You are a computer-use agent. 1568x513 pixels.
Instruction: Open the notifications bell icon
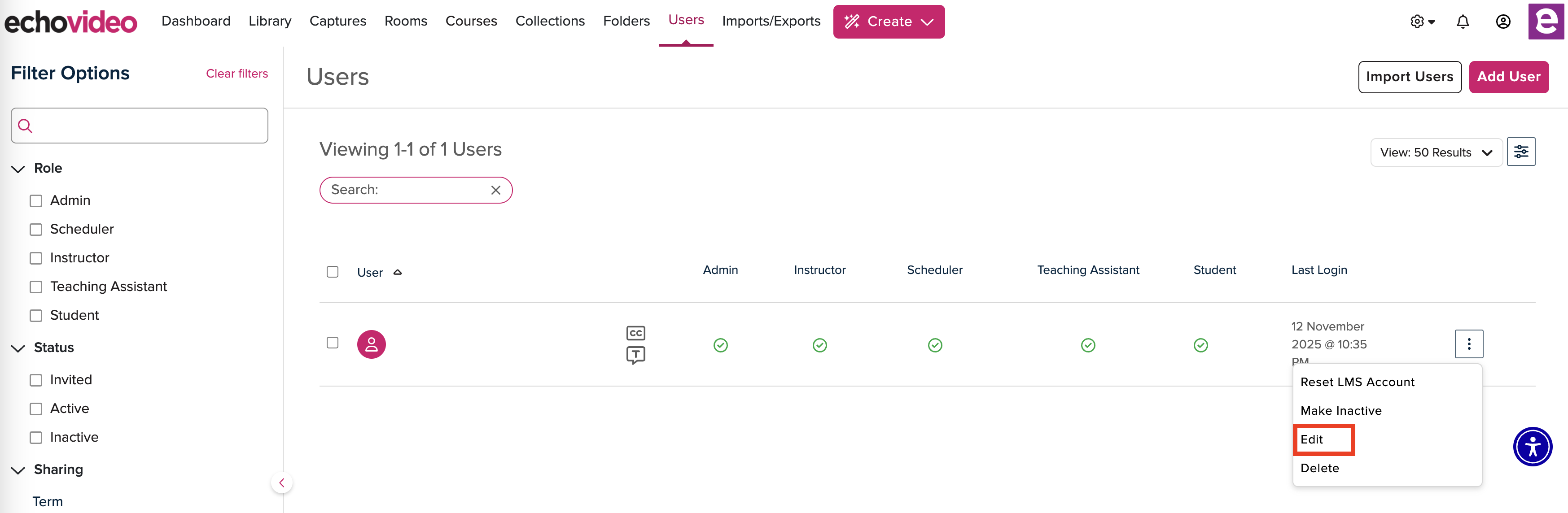[1462, 22]
